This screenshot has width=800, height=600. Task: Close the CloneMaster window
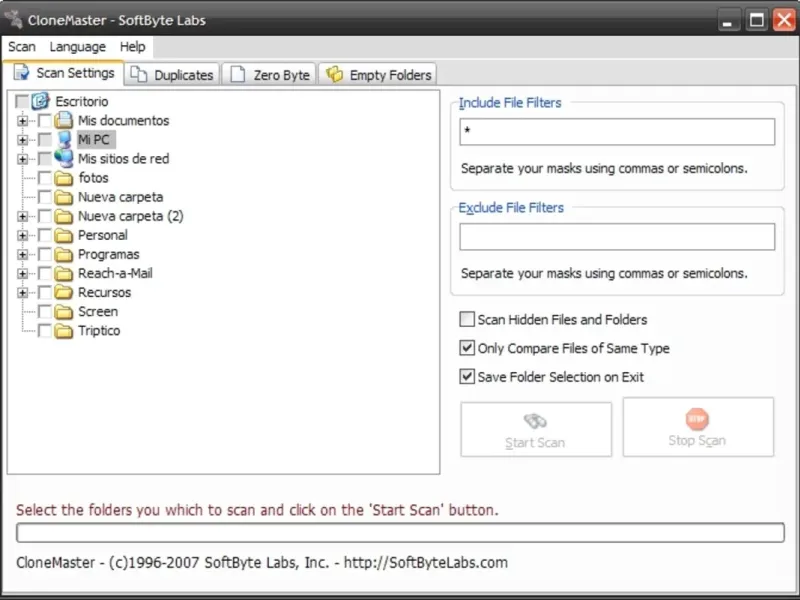pos(784,20)
